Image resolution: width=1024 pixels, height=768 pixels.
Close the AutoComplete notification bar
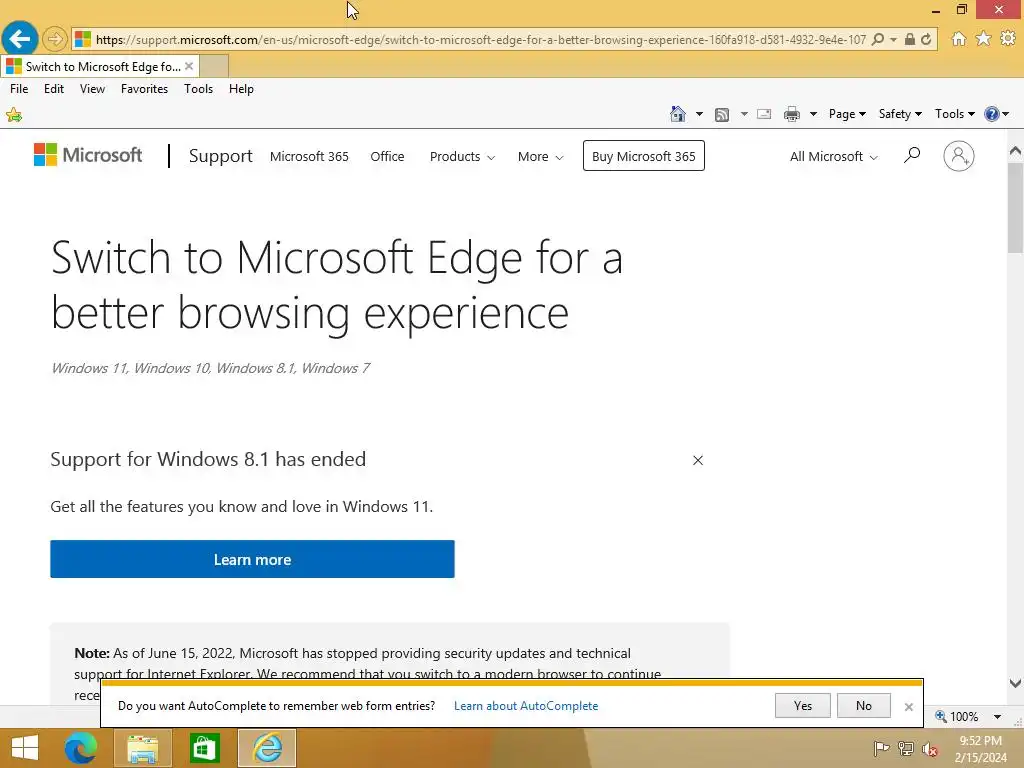coord(908,707)
